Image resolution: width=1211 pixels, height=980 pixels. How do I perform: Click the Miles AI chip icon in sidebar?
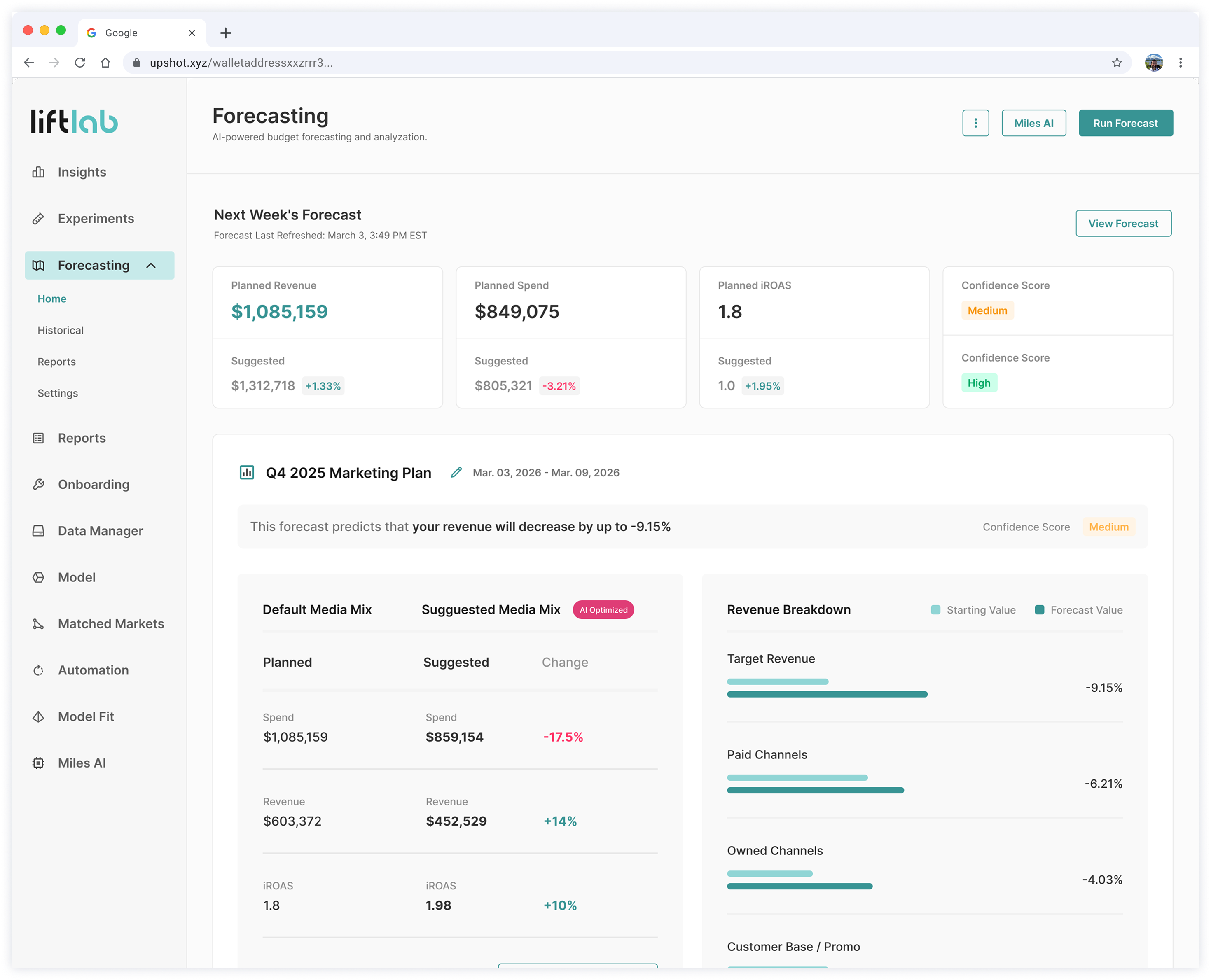click(38, 763)
